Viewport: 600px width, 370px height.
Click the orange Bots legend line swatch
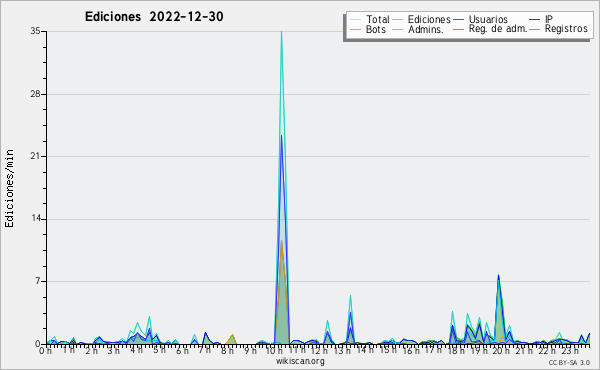pos(355,29)
